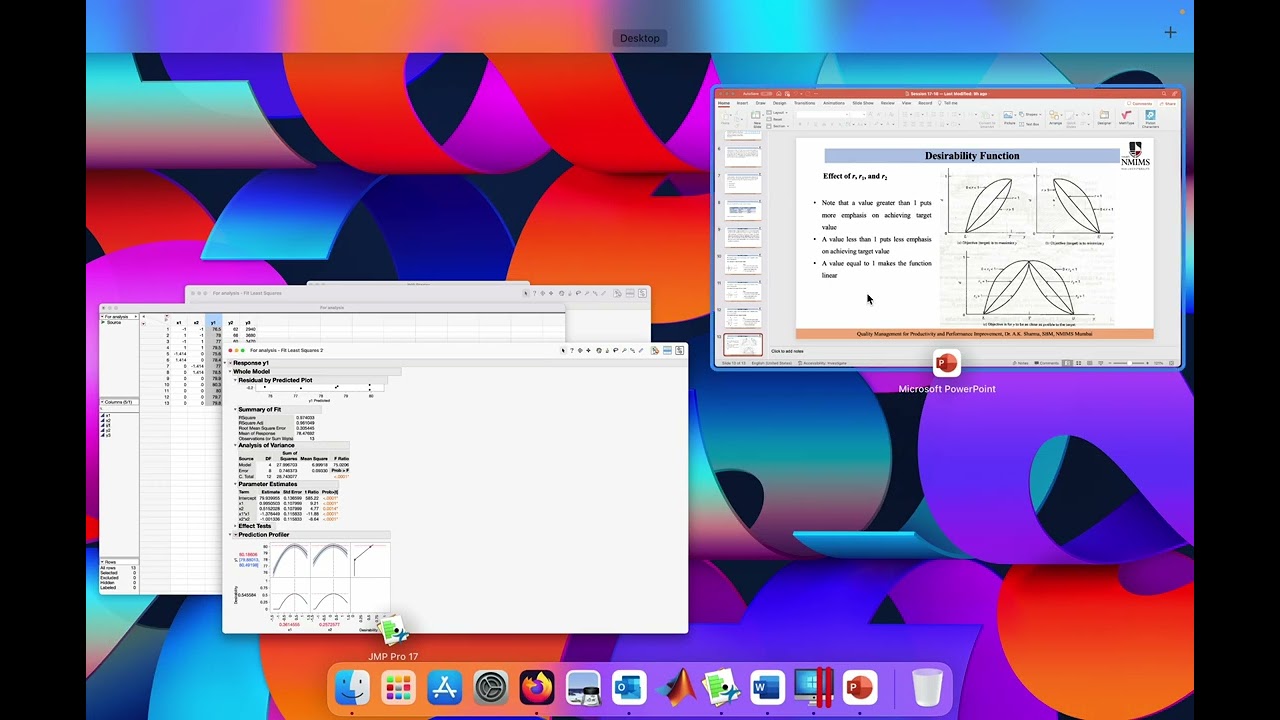1280x720 pixels.
Task: Click Comments button in PowerPoint window
Action: [1140, 104]
